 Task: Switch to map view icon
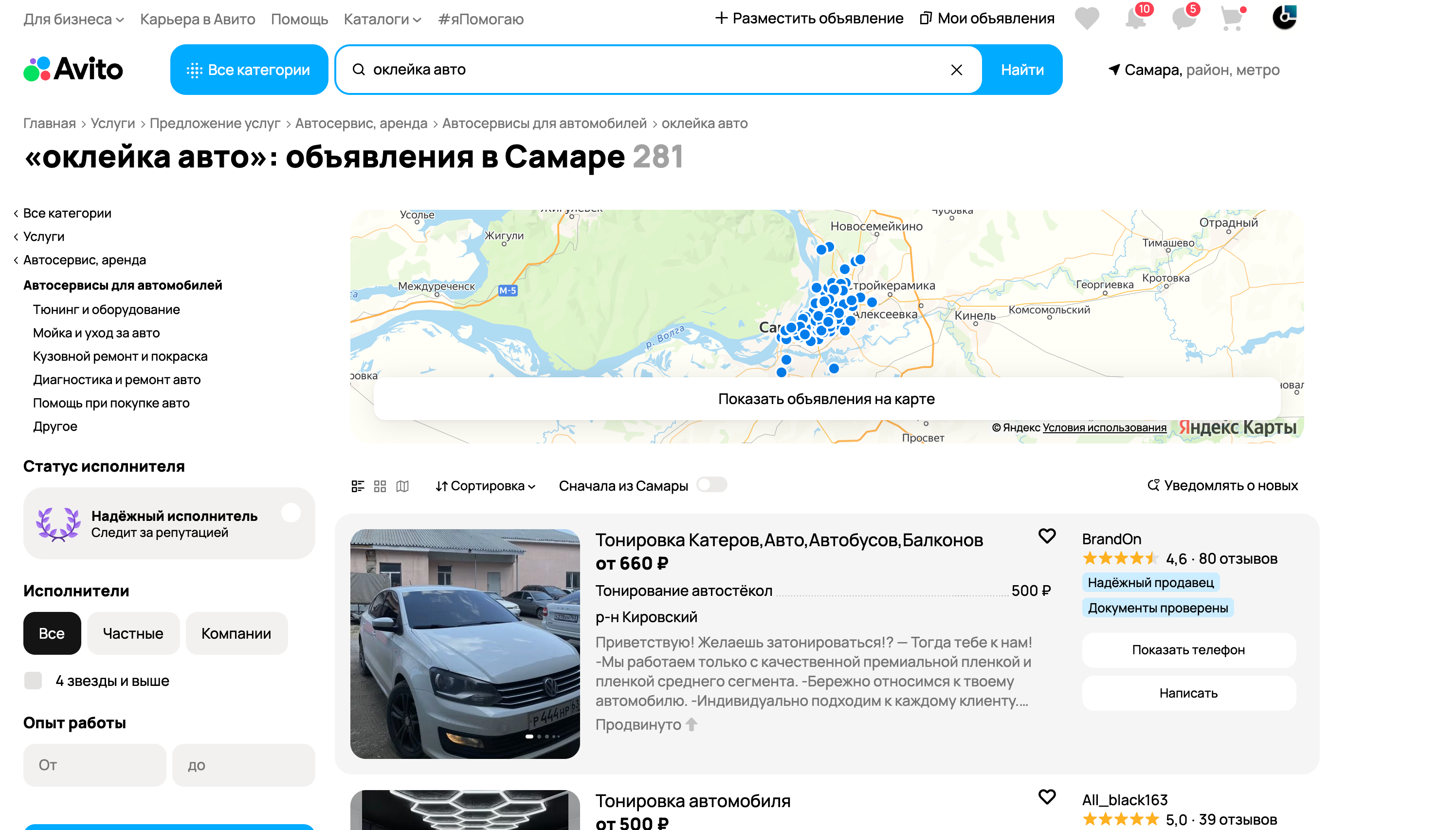[x=402, y=486]
